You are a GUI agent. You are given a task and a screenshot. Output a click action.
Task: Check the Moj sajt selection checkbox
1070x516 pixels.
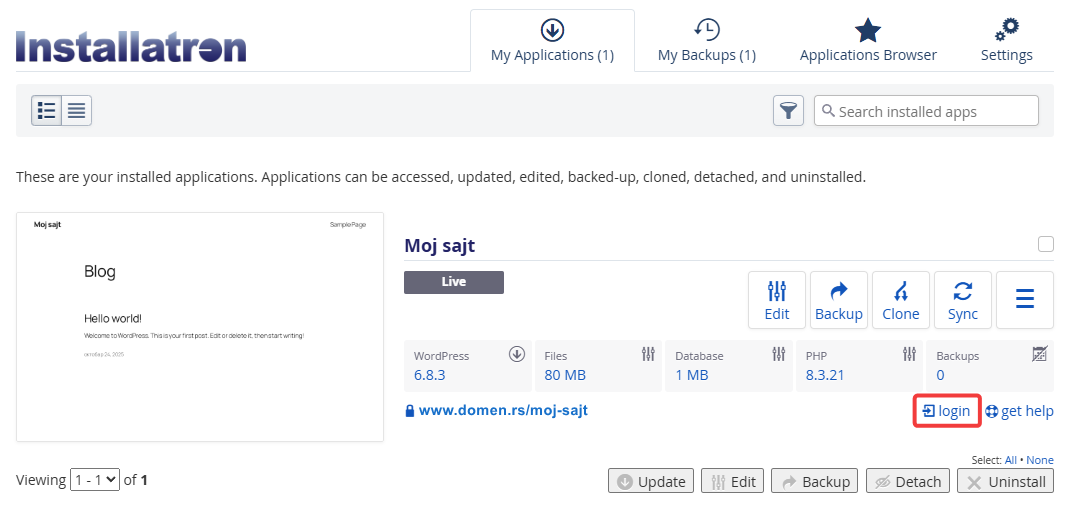(1046, 244)
